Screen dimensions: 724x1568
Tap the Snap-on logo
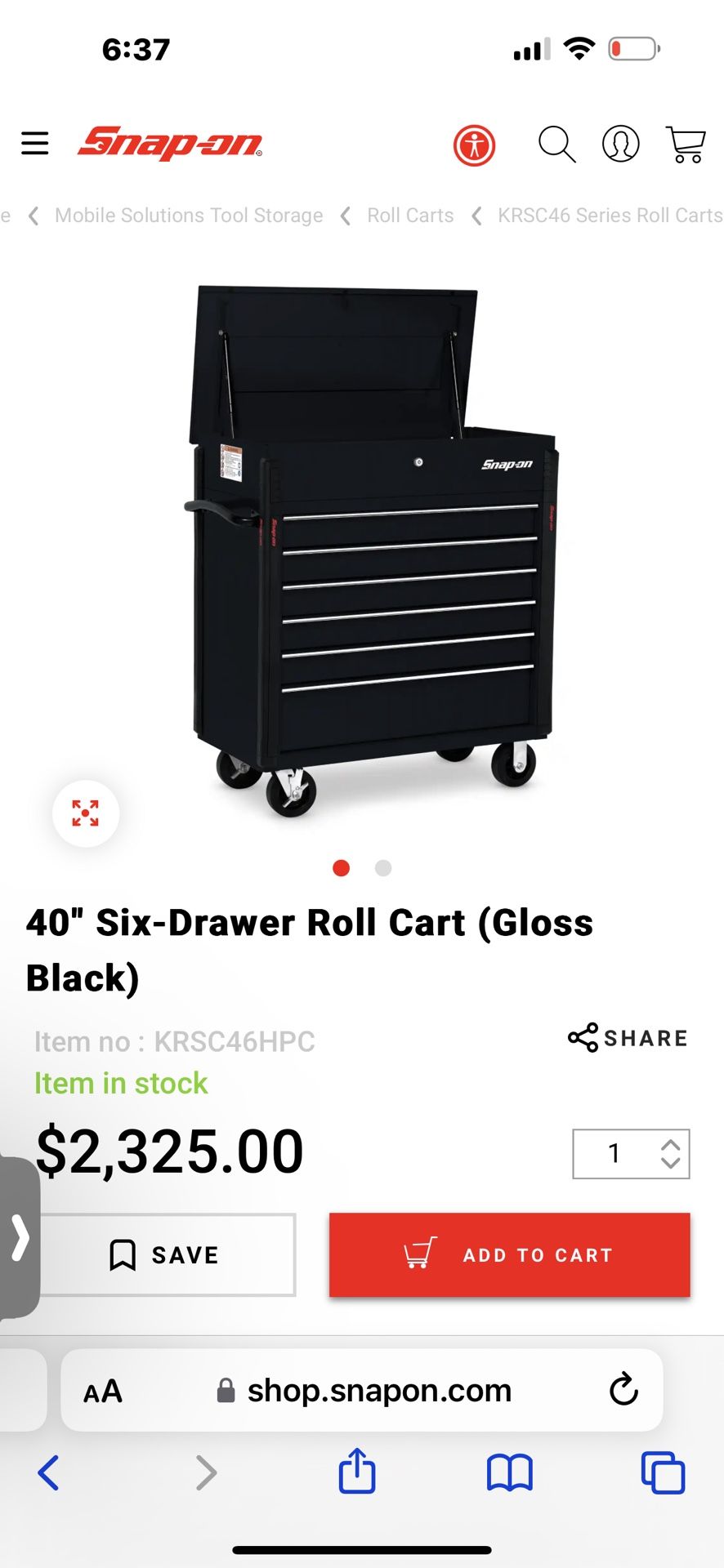point(170,143)
